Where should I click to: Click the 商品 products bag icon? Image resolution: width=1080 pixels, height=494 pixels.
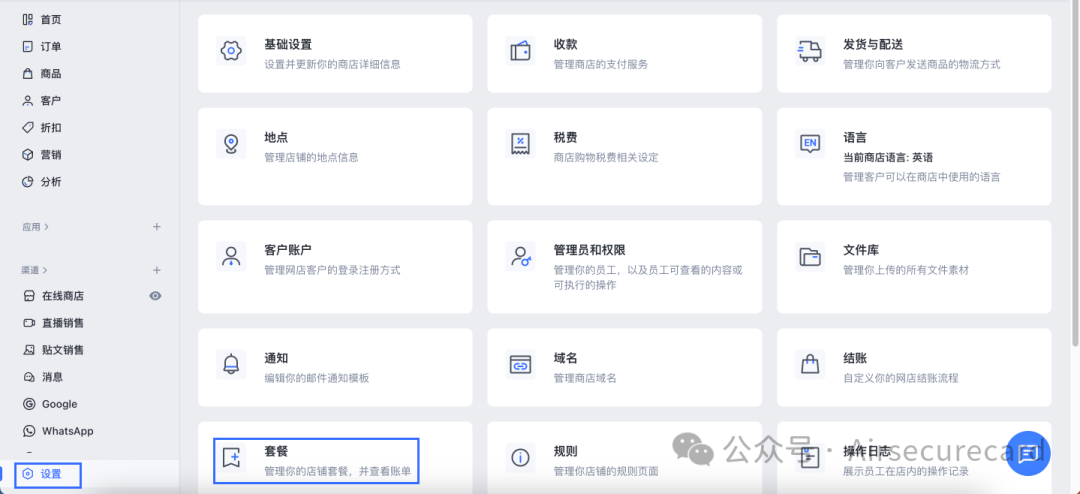tap(28, 74)
